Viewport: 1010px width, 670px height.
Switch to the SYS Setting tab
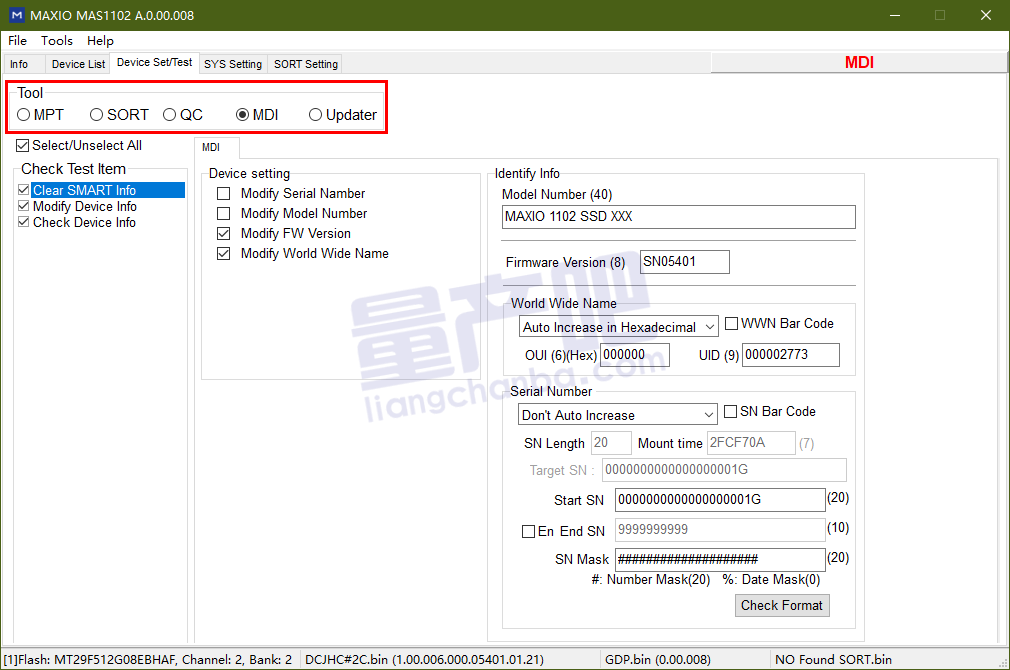pyautogui.click(x=233, y=64)
